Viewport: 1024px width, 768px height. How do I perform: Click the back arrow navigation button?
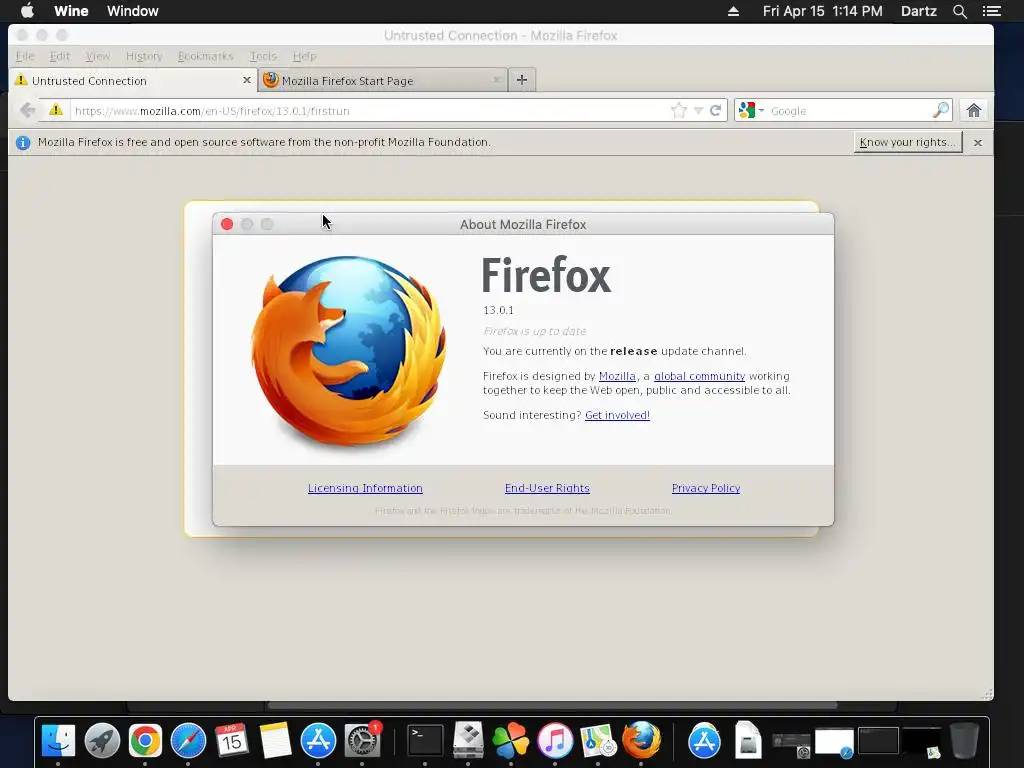(x=27, y=110)
